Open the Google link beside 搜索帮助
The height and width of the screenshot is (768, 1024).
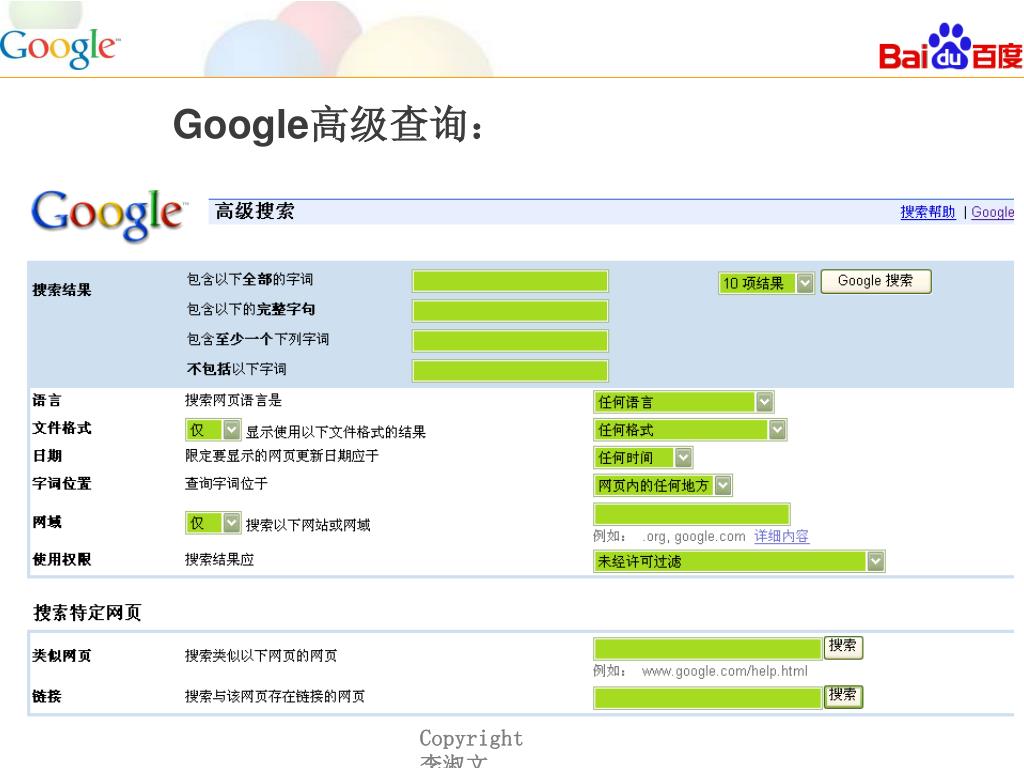(992, 212)
